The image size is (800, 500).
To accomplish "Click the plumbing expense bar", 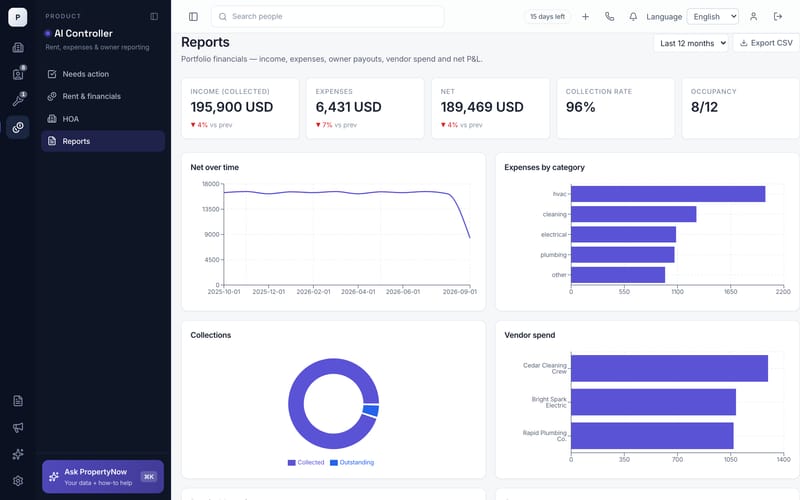I will (622, 255).
